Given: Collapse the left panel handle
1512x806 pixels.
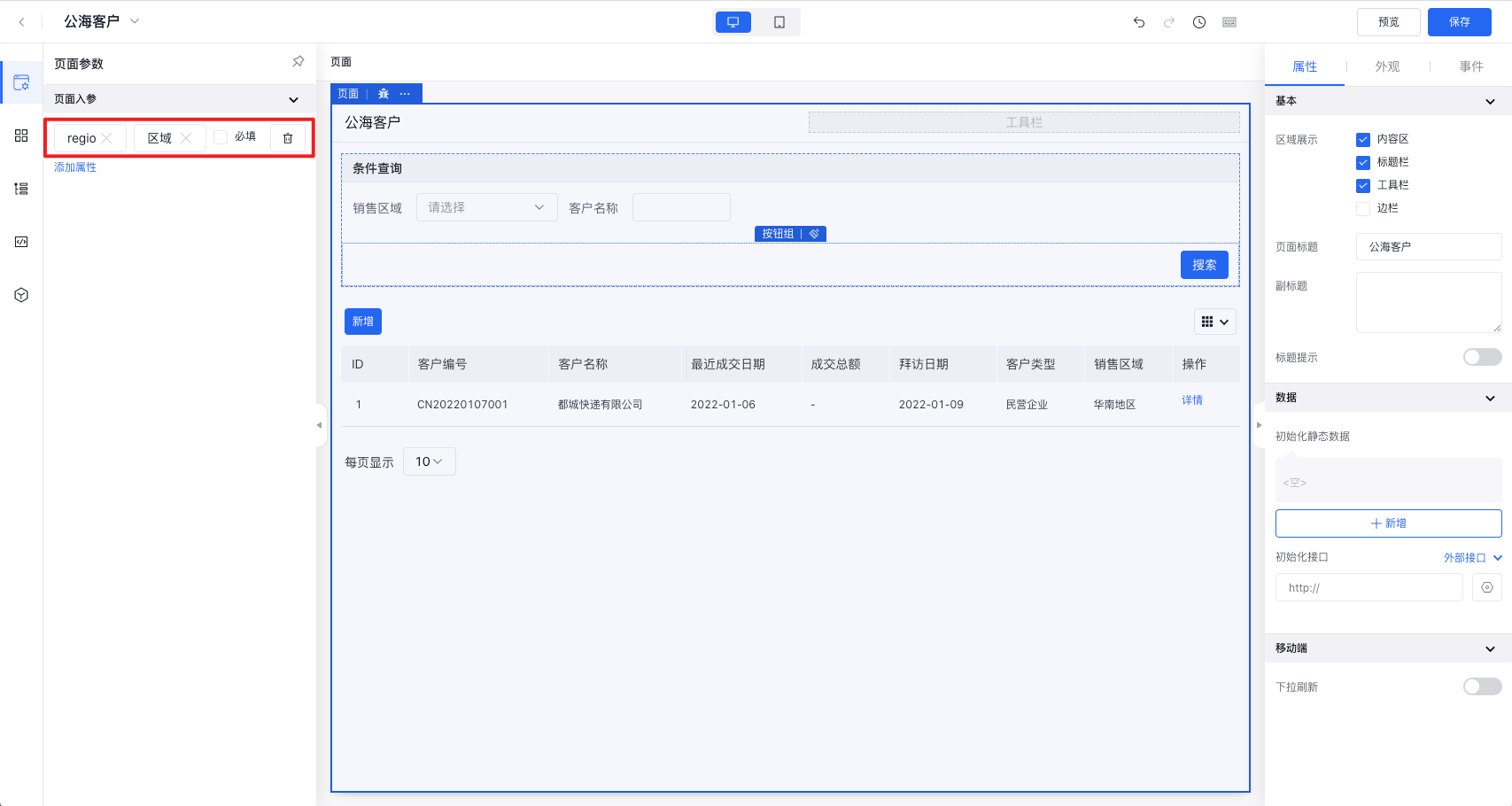Looking at the screenshot, I should coord(320,425).
